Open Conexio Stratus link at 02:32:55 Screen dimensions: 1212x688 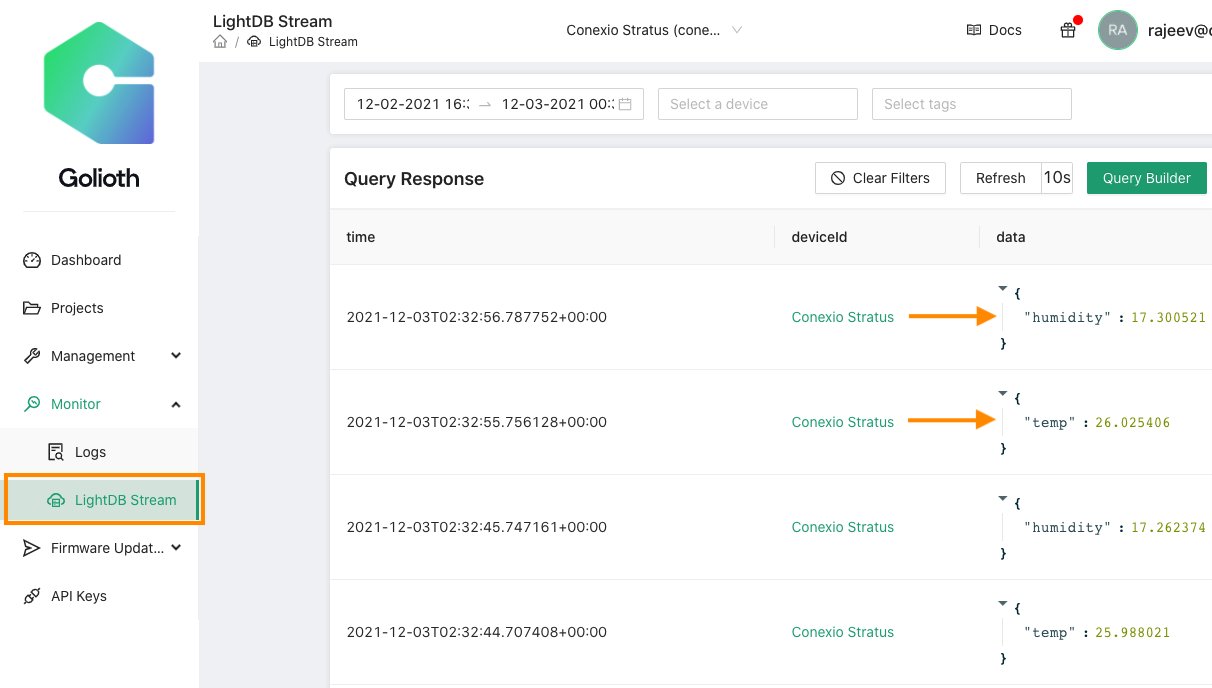pos(843,422)
